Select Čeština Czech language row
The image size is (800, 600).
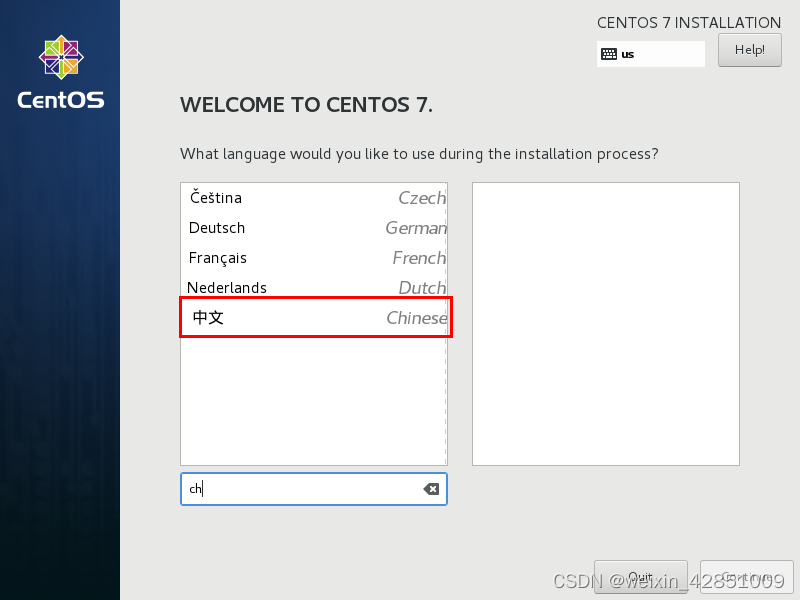(x=314, y=198)
